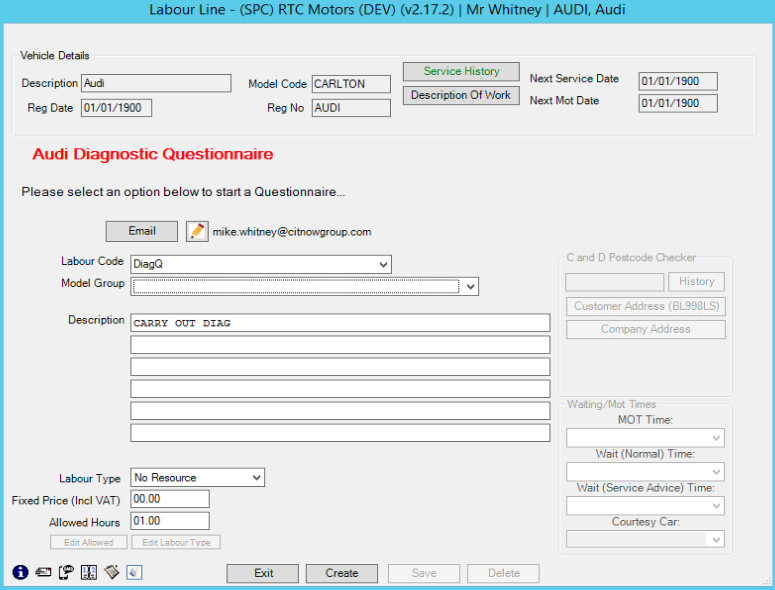Image resolution: width=775 pixels, height=590 pixels.
Task: Click the Service History button
Action: 461,71
